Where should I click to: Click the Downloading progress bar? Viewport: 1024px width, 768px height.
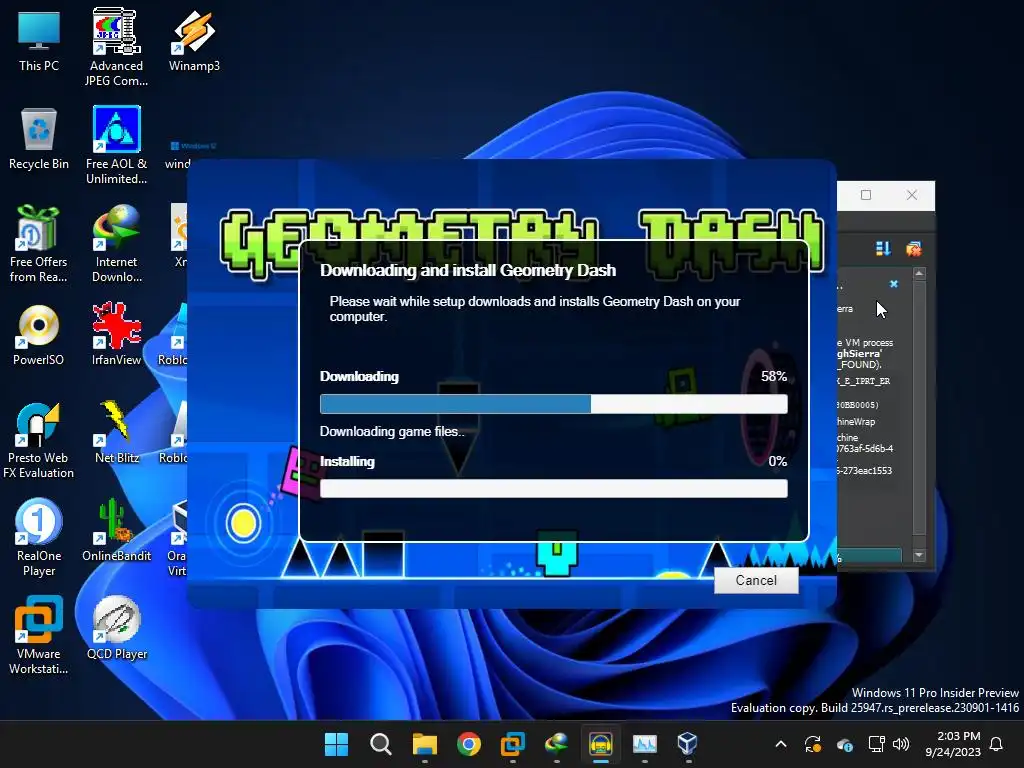[x=553, y=404]
